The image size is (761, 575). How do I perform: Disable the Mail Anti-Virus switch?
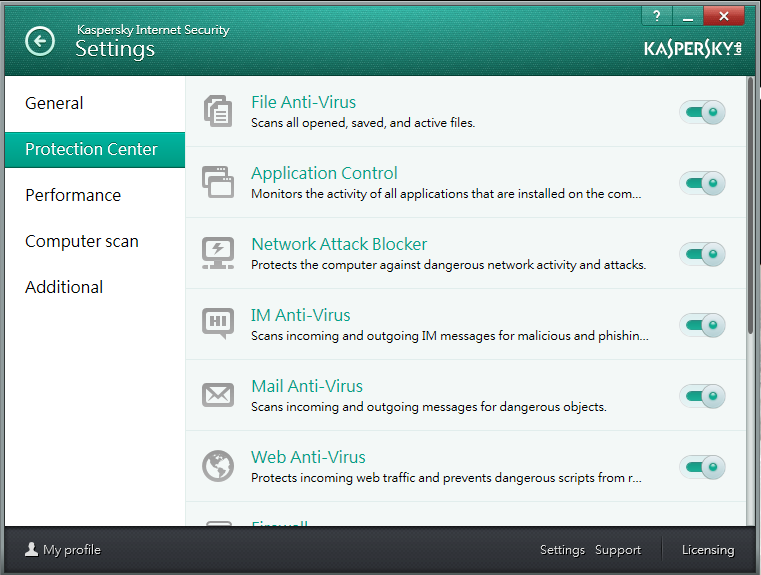click(x=702, y=396)
